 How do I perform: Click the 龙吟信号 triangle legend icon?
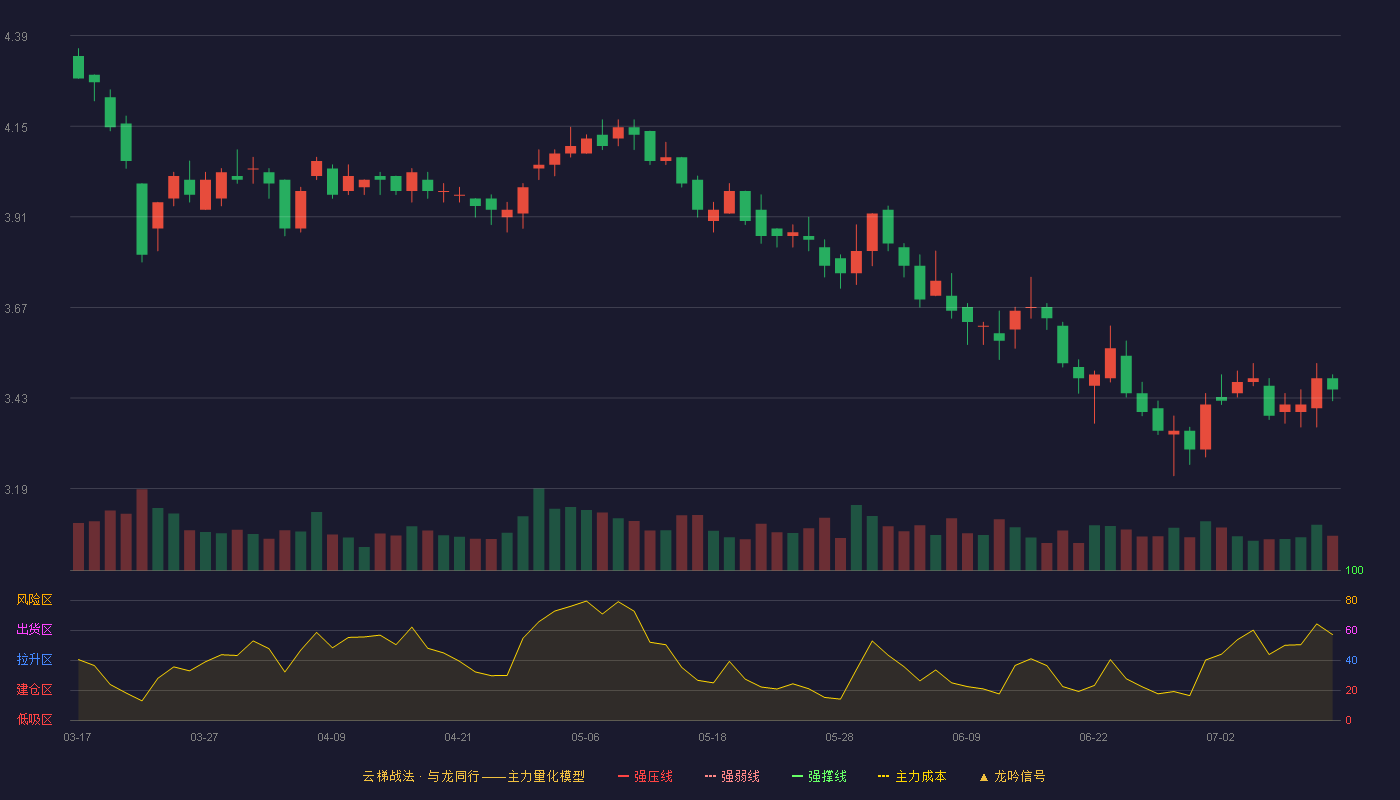pyautogui.click(x=983, y=777)
